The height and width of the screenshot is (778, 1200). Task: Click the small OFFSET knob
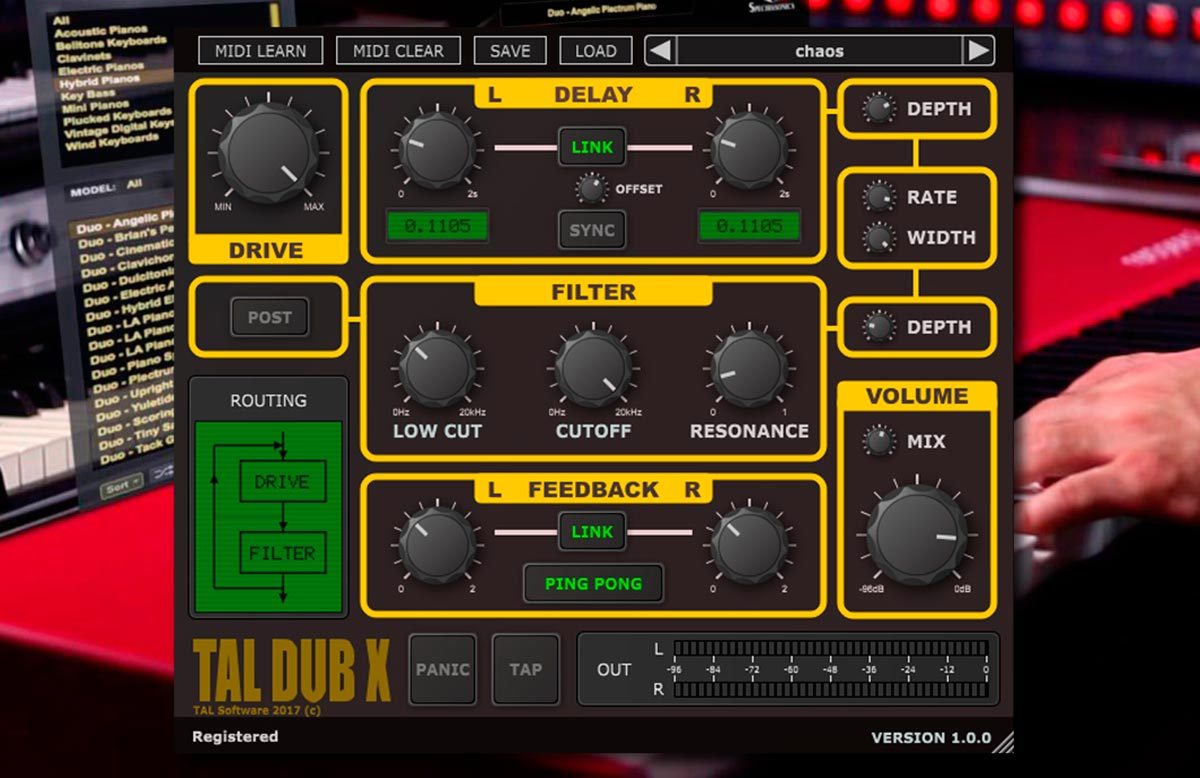click(x=592, y=188)
